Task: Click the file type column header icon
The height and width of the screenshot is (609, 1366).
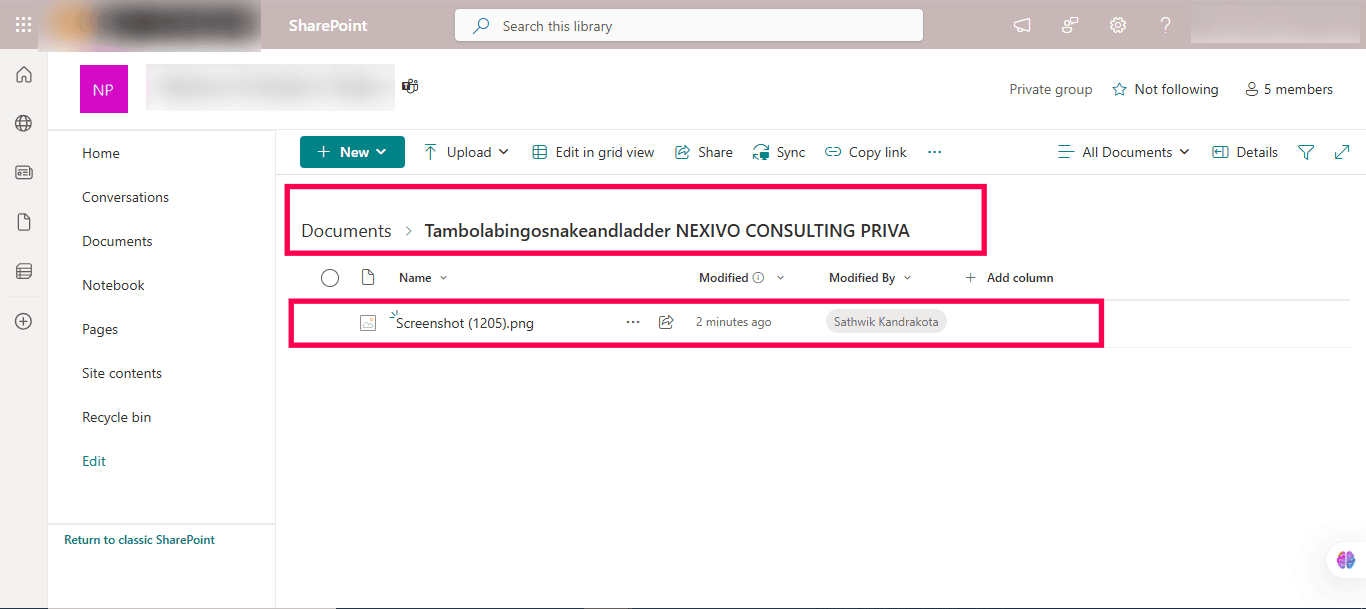Action: point(367,277)
